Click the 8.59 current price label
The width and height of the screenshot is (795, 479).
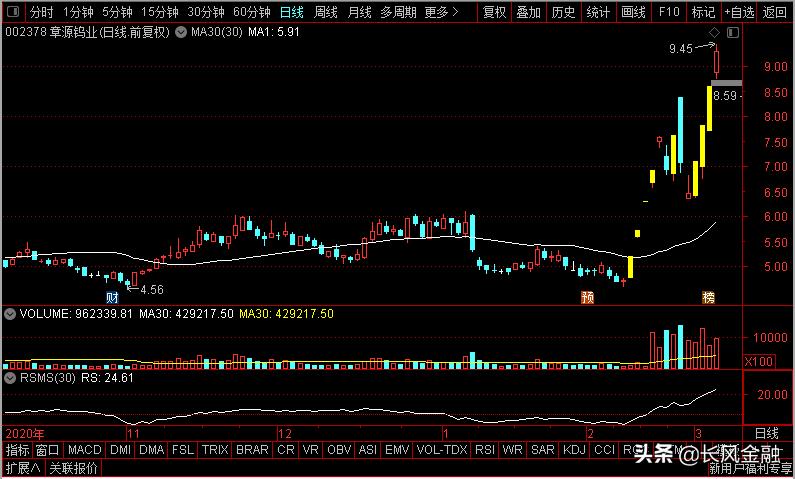tap(725, 95)
